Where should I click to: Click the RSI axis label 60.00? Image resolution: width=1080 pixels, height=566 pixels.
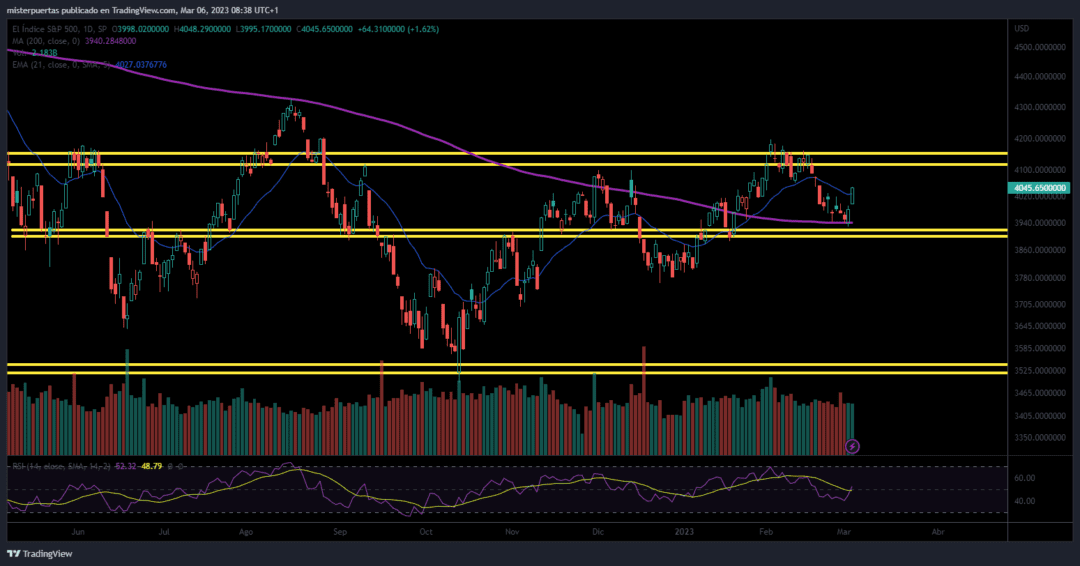coord(1025,478)
